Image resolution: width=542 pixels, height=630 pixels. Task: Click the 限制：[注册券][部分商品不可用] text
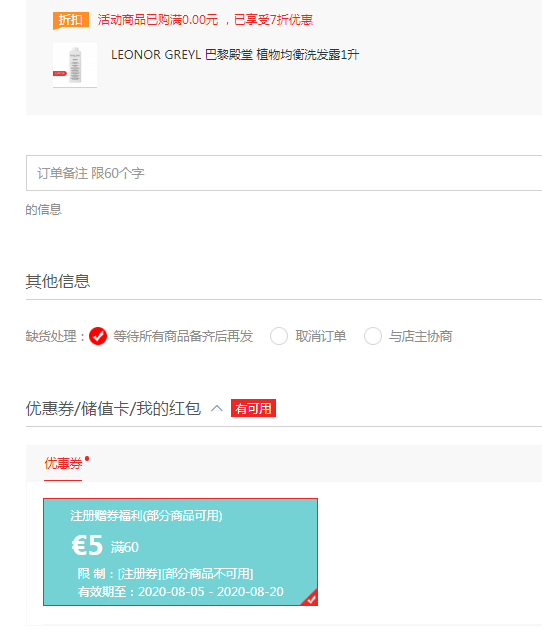pyautogui.click(x=165, y=573)
